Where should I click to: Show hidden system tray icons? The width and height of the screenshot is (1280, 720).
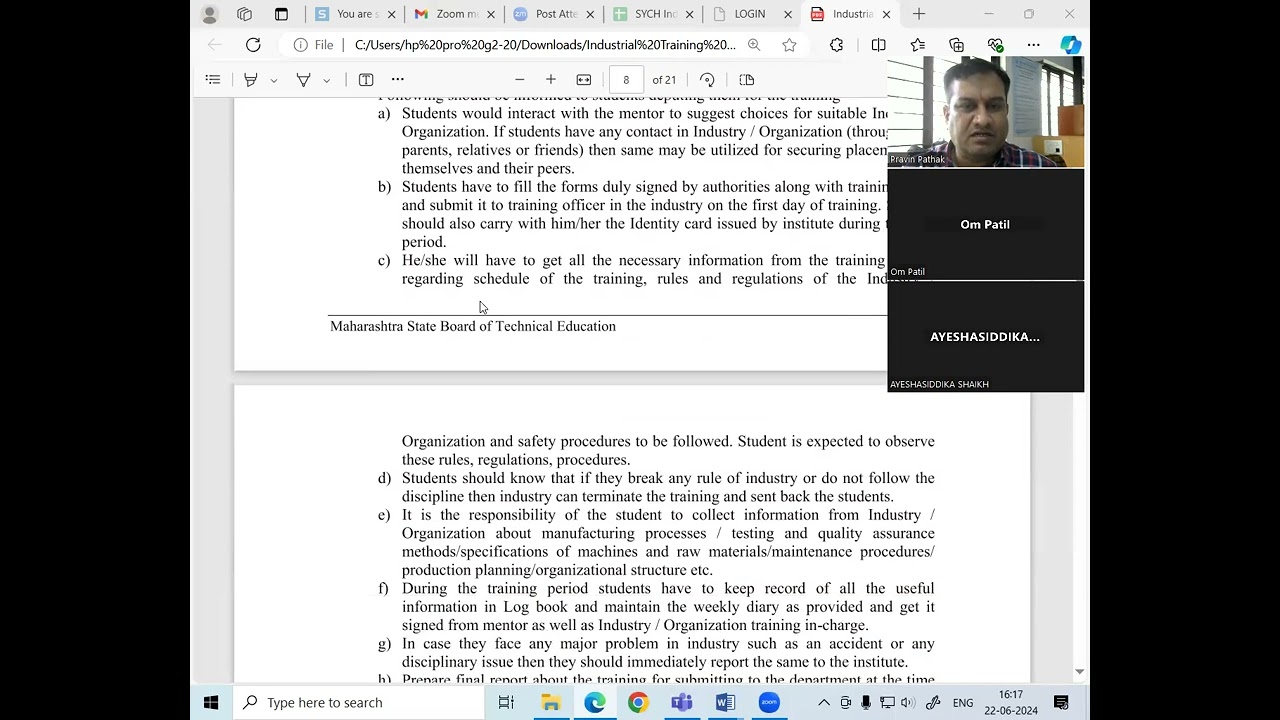(824, 703)
